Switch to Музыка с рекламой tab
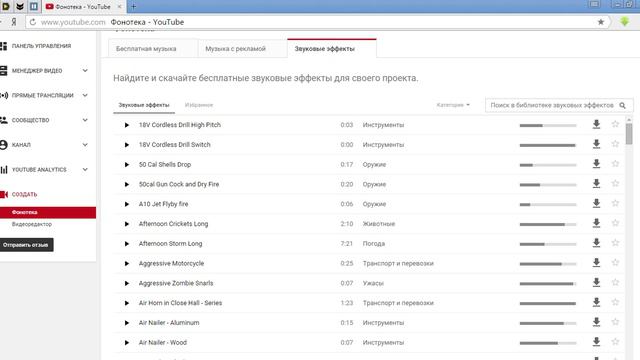 (x=242, y=49)
